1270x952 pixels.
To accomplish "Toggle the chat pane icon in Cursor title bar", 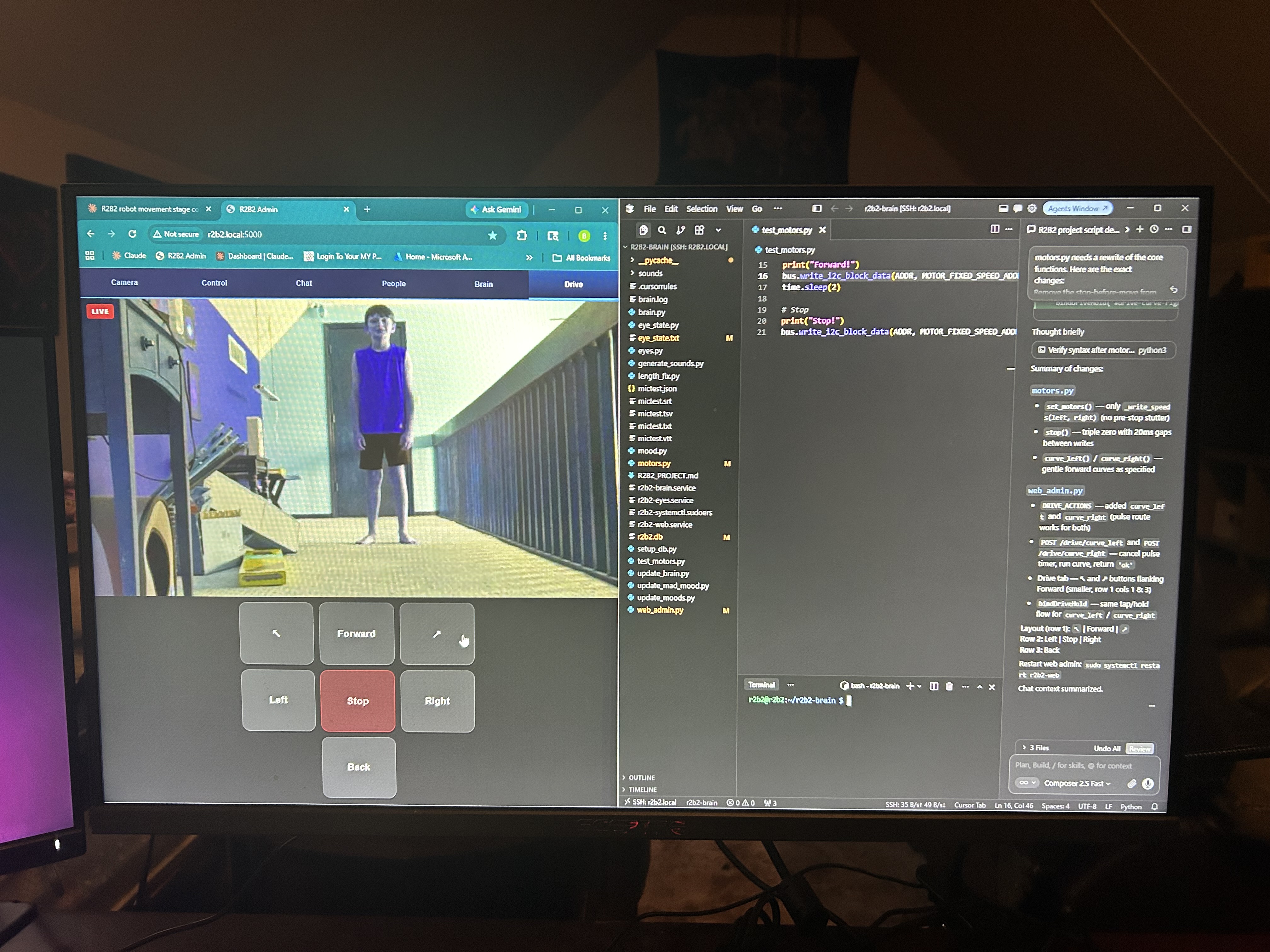I will pos(1017,208).
